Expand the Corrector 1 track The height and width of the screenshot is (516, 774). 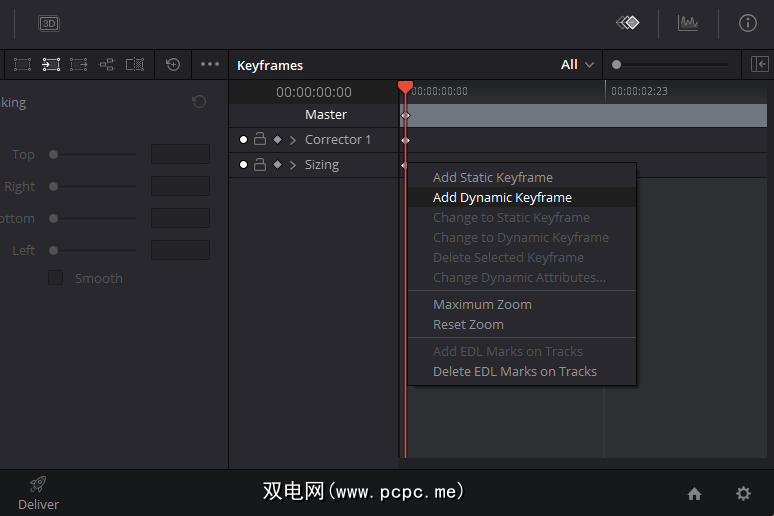[293, 140]
